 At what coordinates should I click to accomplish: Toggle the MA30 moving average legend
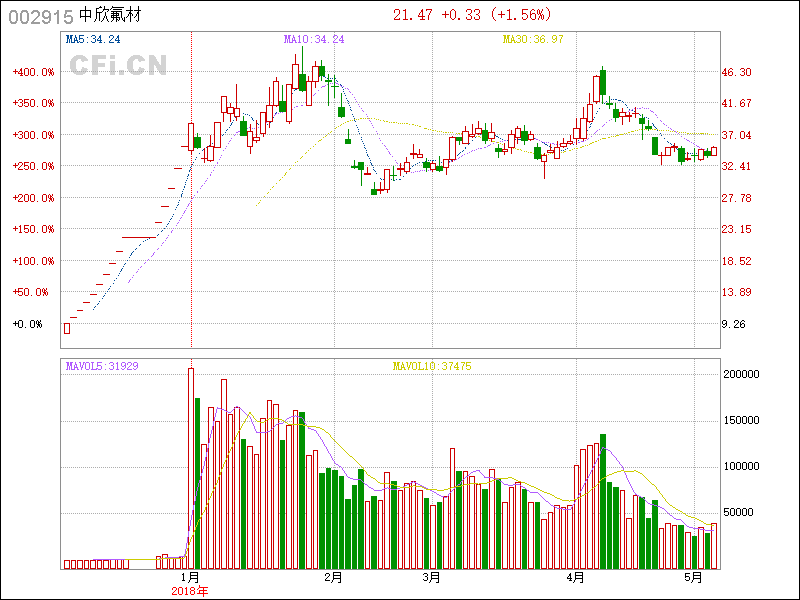tap(533, 39)
